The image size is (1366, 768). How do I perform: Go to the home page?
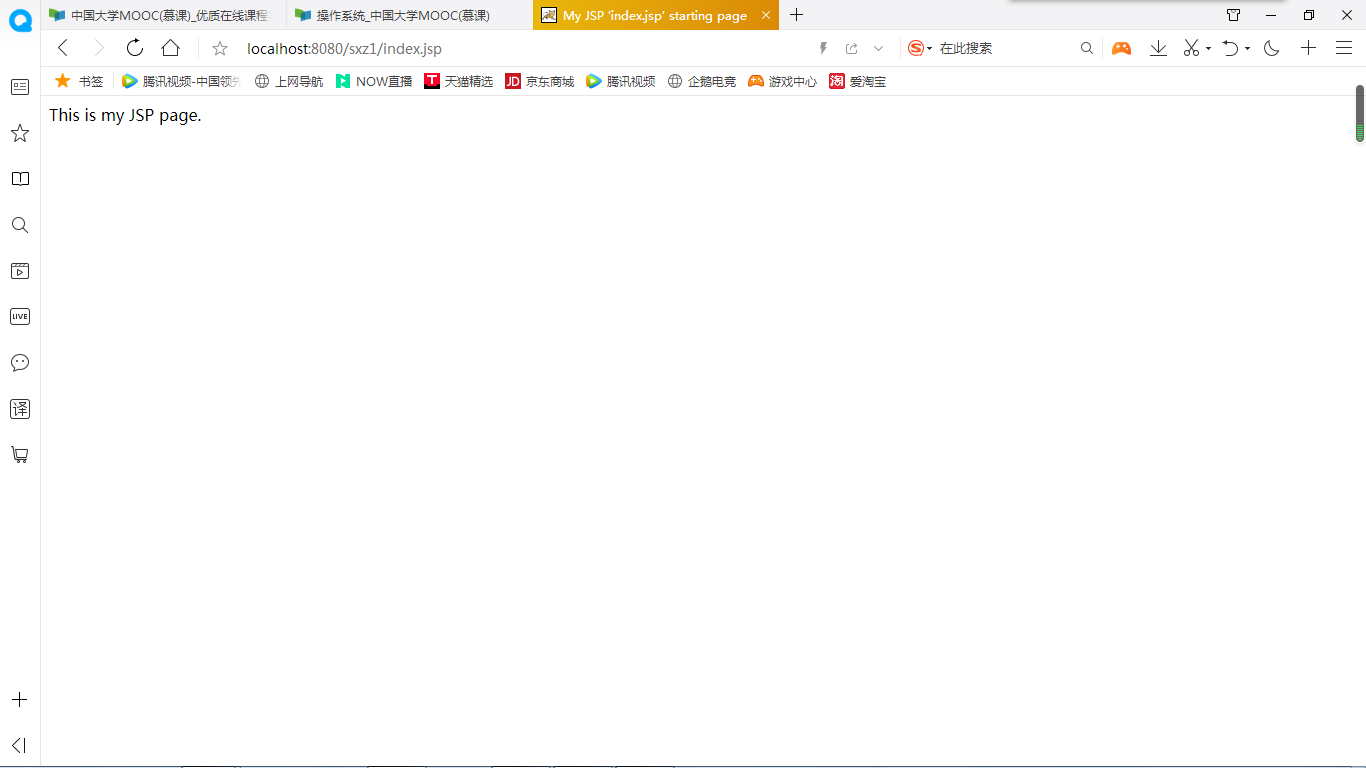pos(171,48)
